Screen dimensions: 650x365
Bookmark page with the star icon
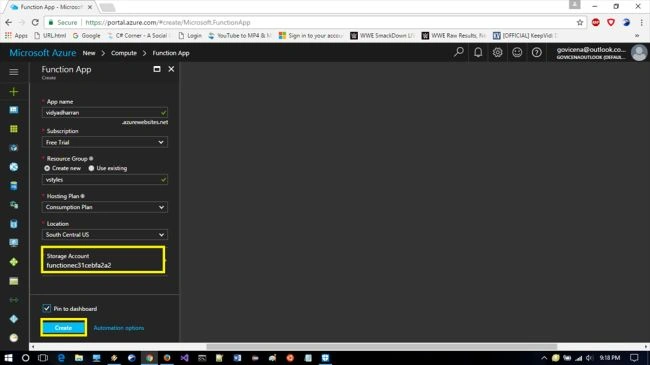tap(580, 22)
